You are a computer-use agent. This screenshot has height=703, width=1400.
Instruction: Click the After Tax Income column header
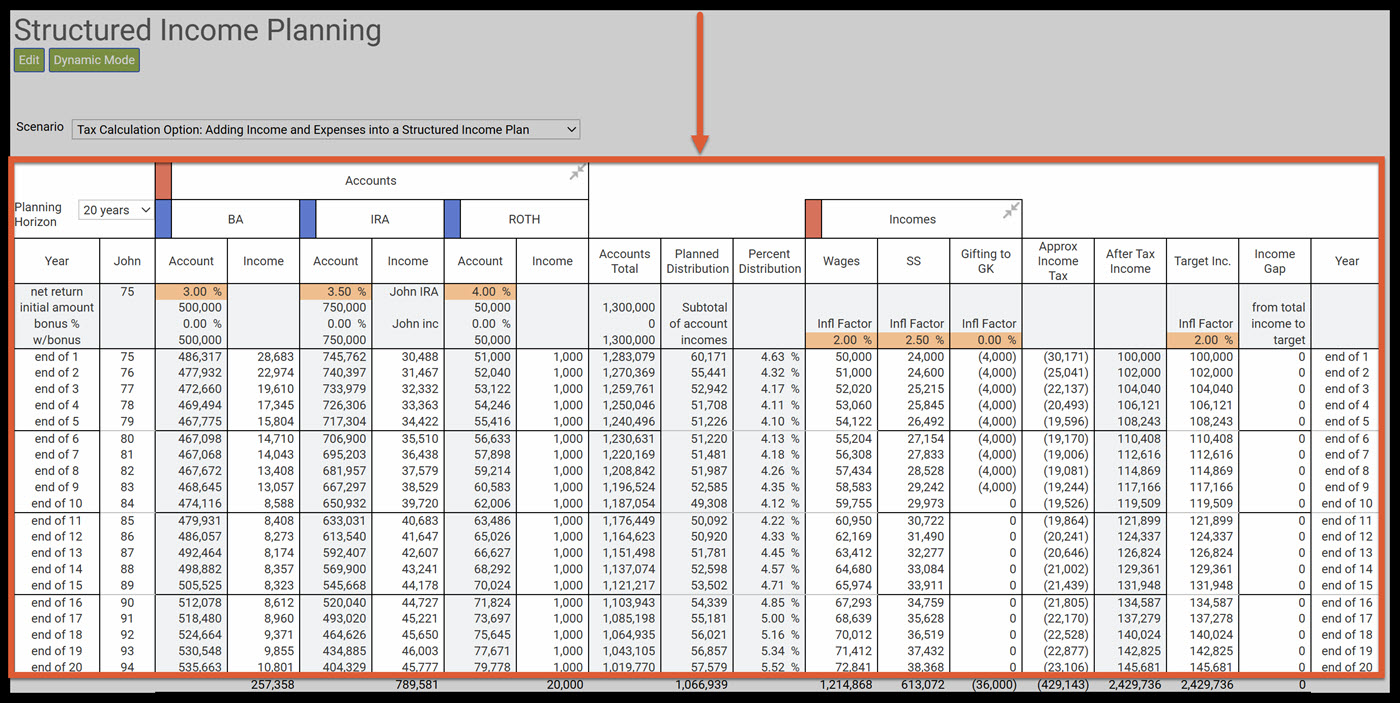tap(1130, 261)
